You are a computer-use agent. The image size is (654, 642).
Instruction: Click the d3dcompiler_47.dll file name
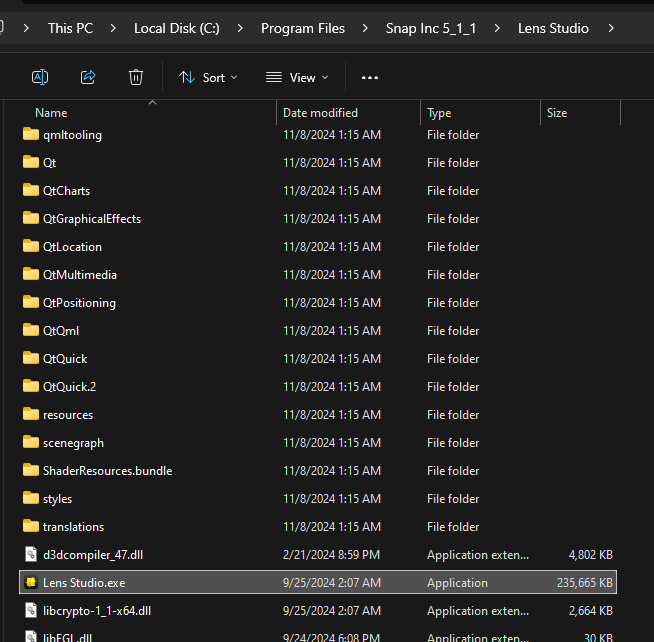(93, 555)
